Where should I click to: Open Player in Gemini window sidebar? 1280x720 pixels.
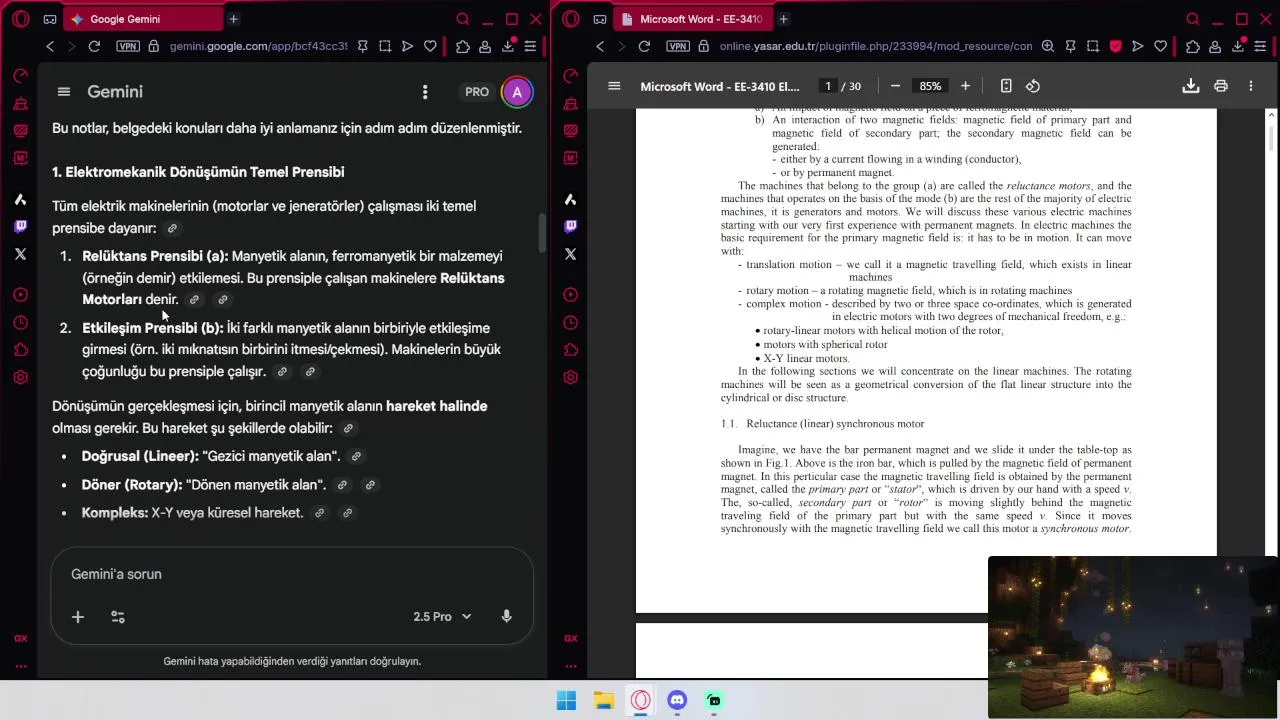pyautogui.click(x=20, y=295)
